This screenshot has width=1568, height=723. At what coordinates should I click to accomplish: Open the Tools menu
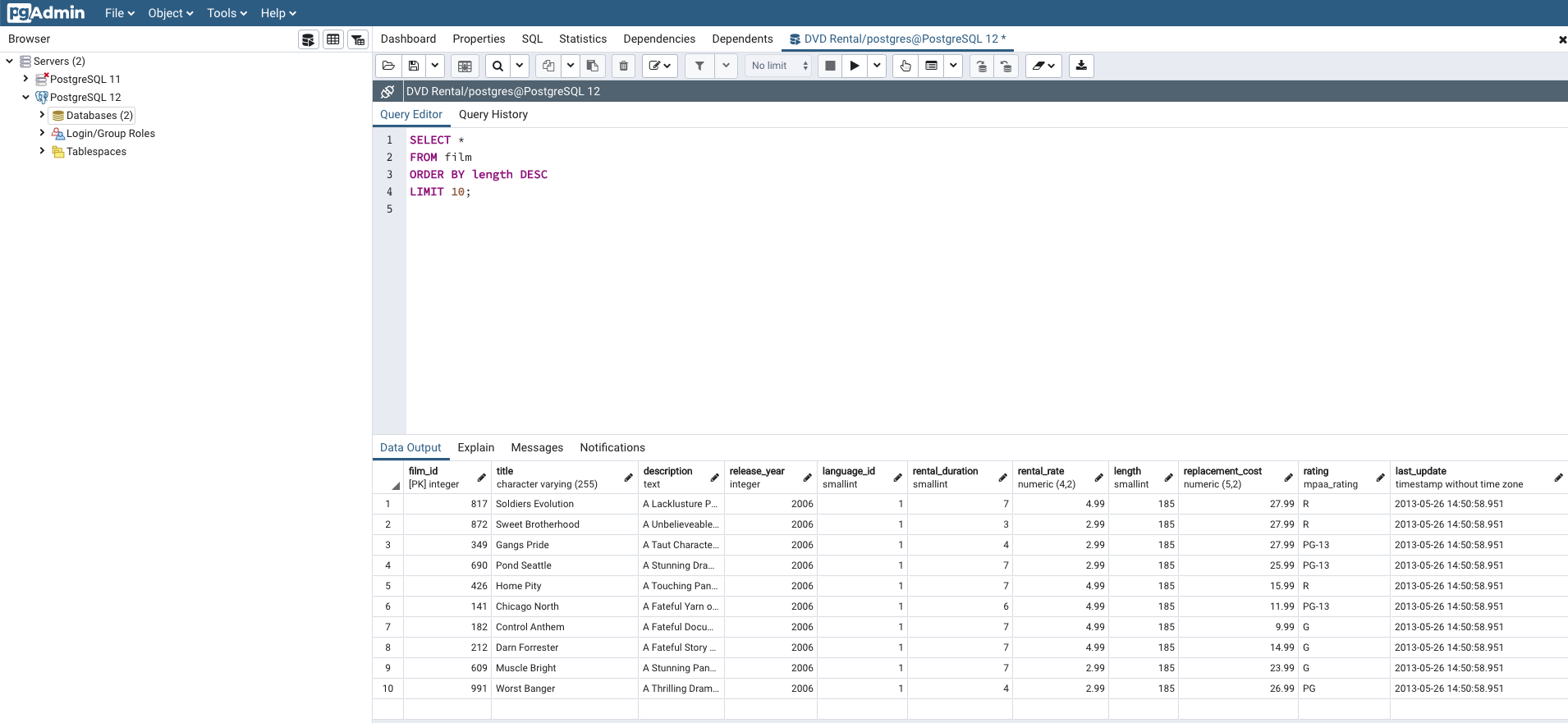click(227, 13)
